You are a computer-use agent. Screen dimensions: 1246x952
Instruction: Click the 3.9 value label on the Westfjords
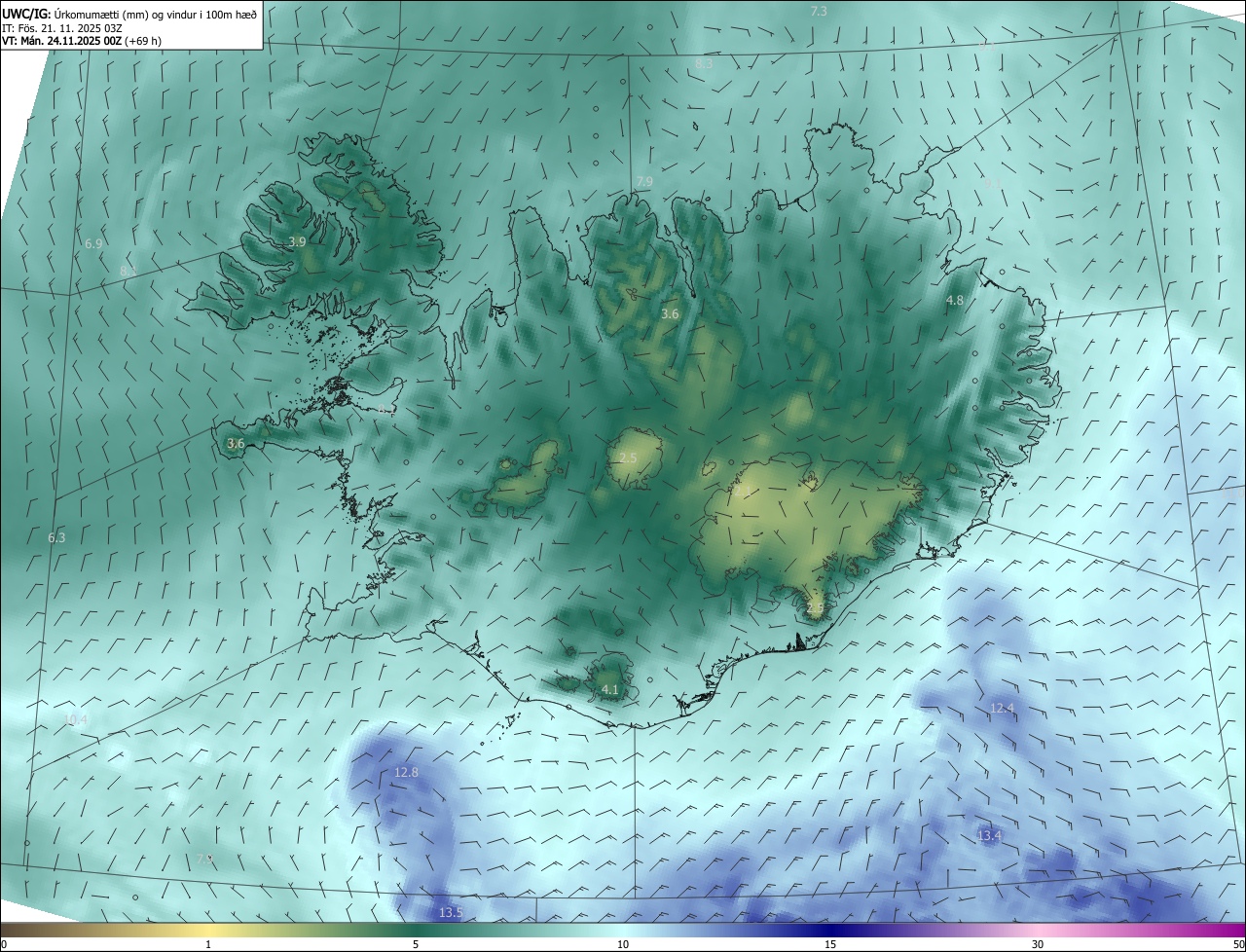298,241
